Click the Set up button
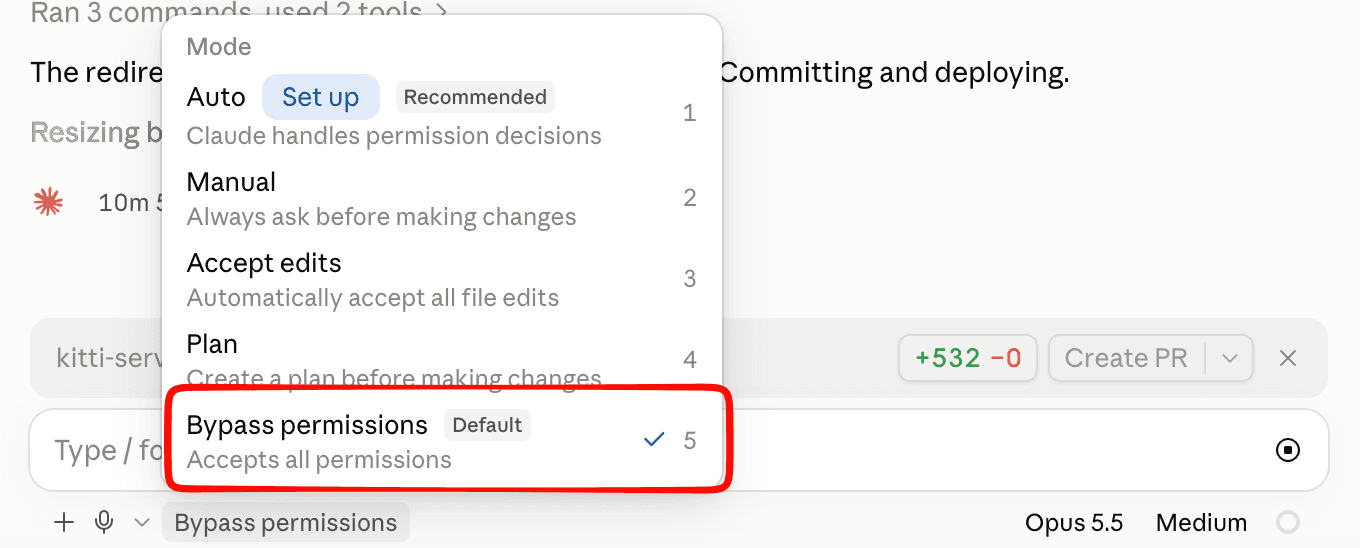Screen dimensions: 1360x548 [321, 97]
